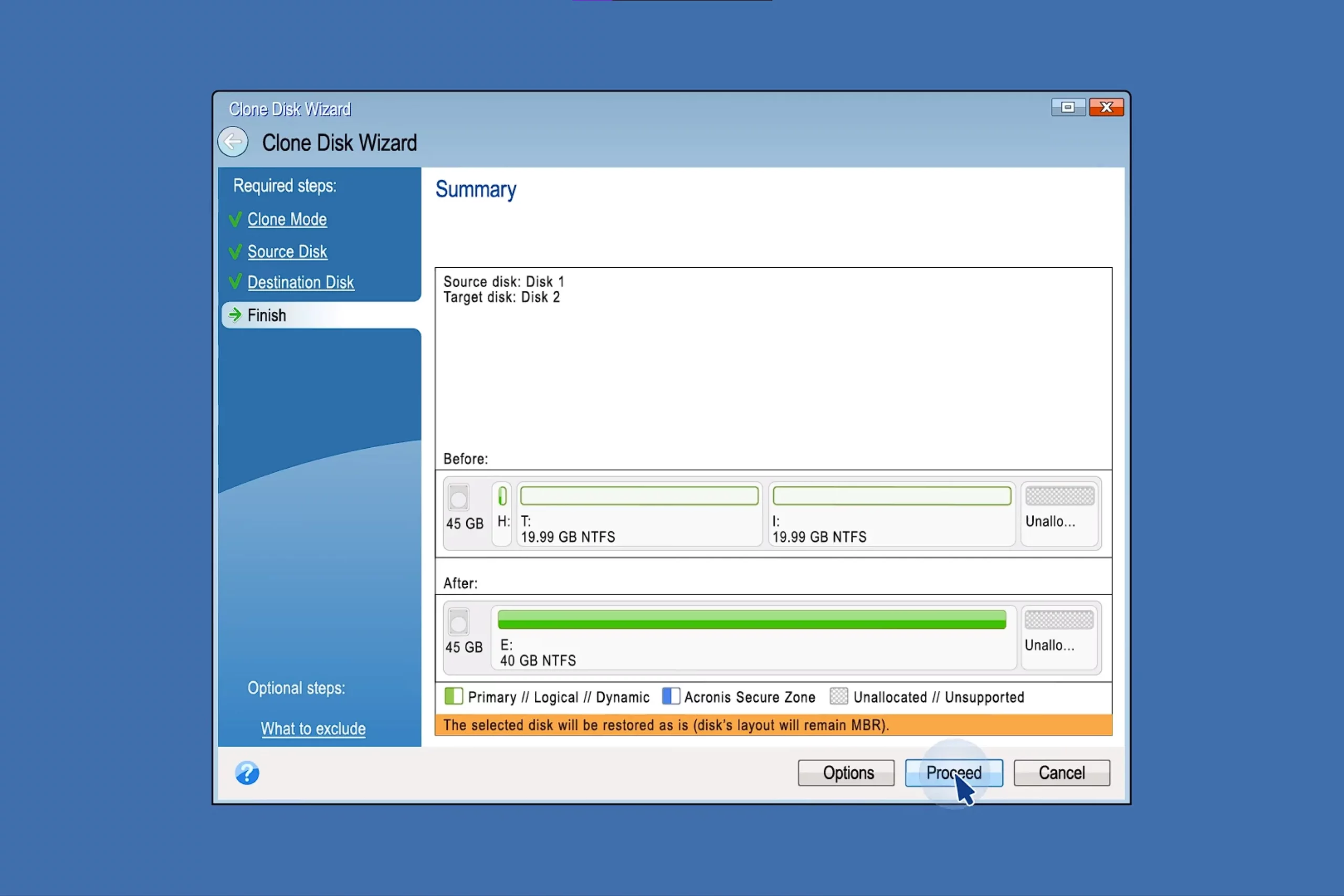Open the Destination Disk step

(301, 282)
